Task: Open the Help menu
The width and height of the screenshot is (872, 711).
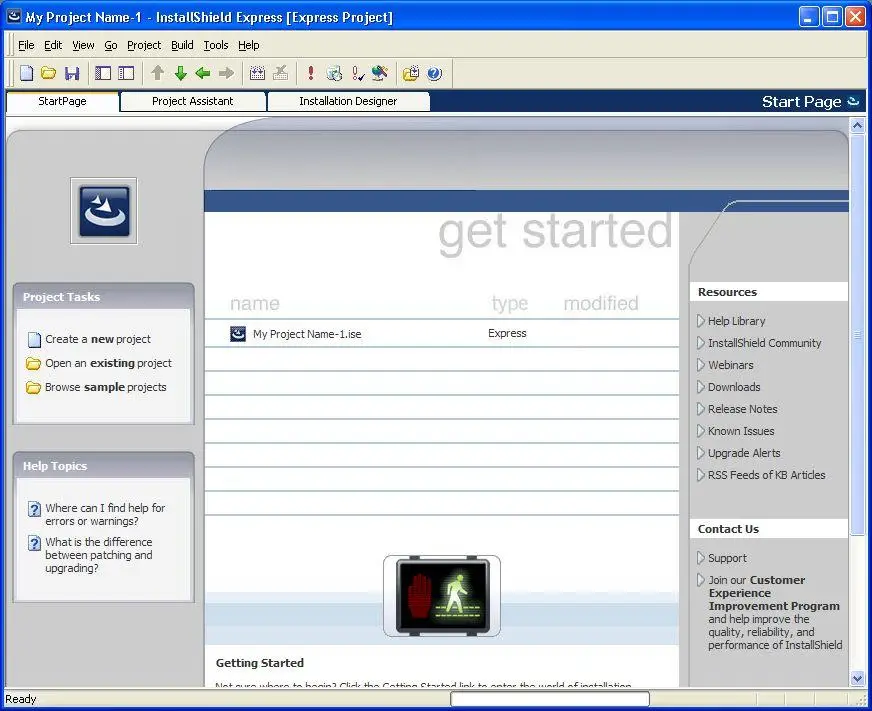Action: (249, 45)
